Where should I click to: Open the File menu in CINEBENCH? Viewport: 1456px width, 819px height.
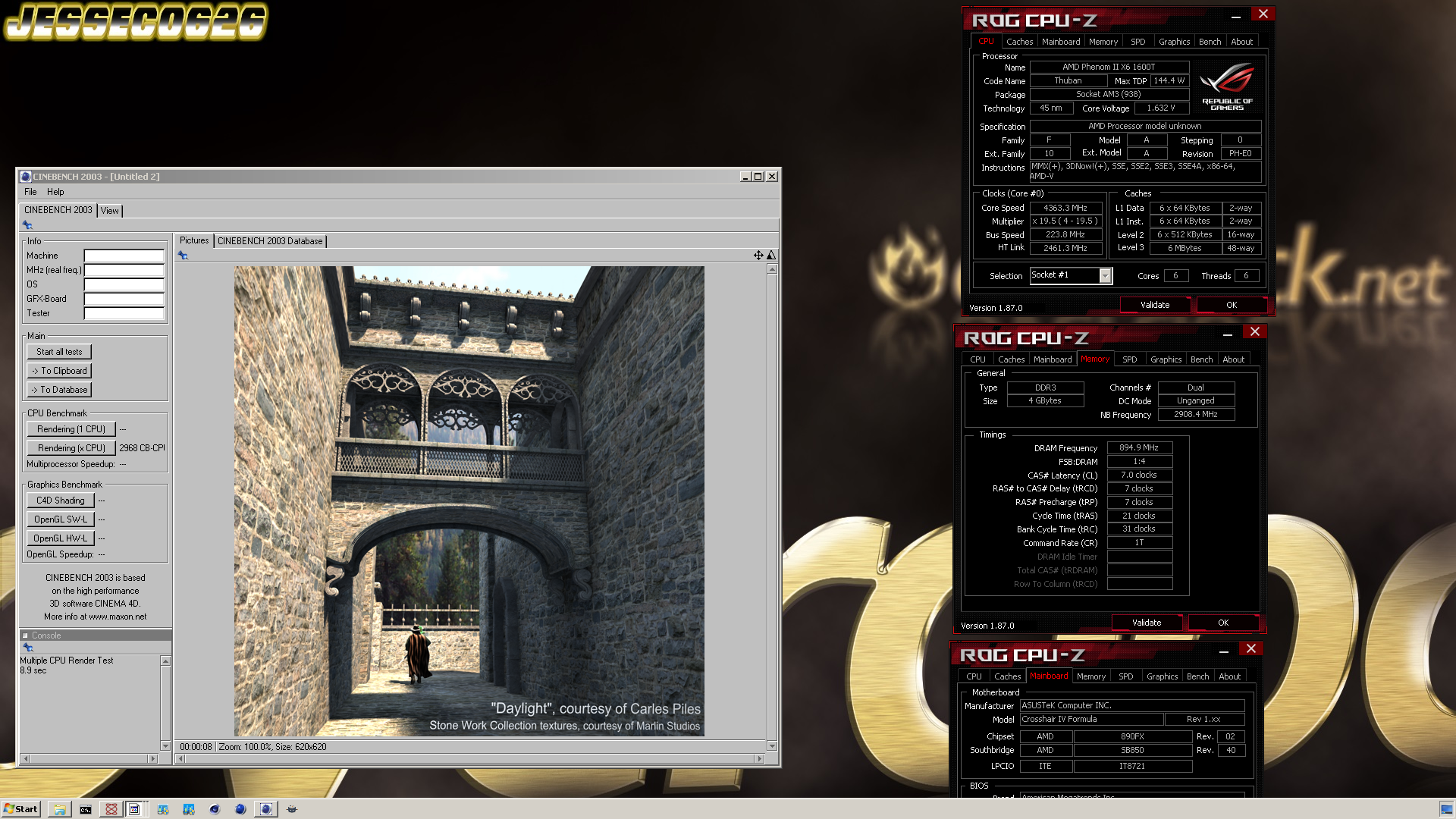[30, 193]
